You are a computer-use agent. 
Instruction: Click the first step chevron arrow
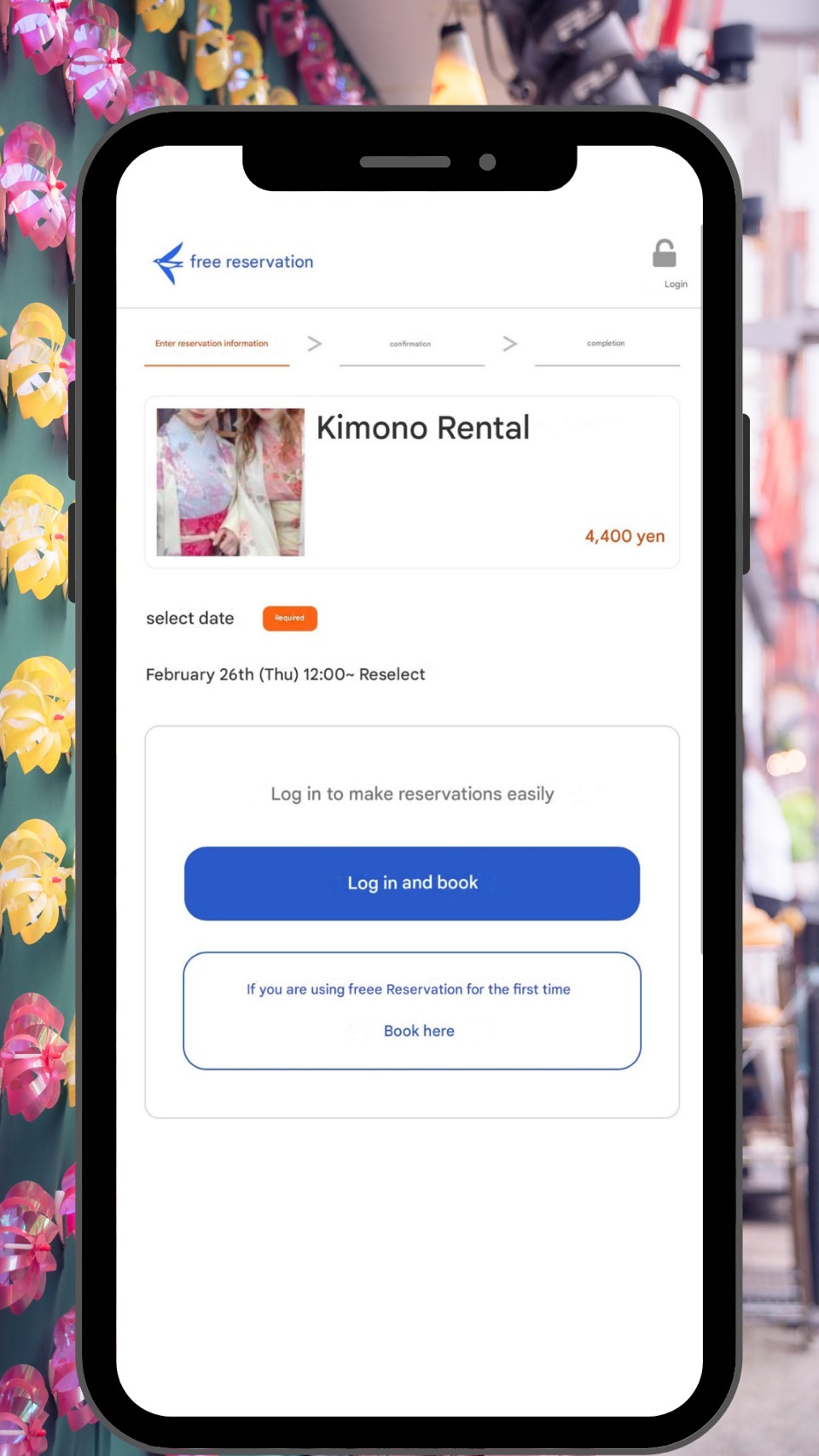point(315,344)
